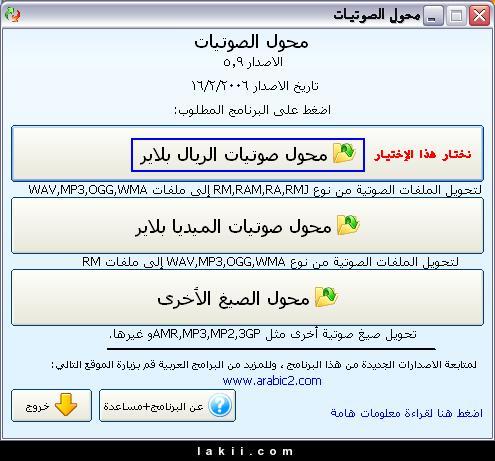Exit the program with the خروج button

51,406
